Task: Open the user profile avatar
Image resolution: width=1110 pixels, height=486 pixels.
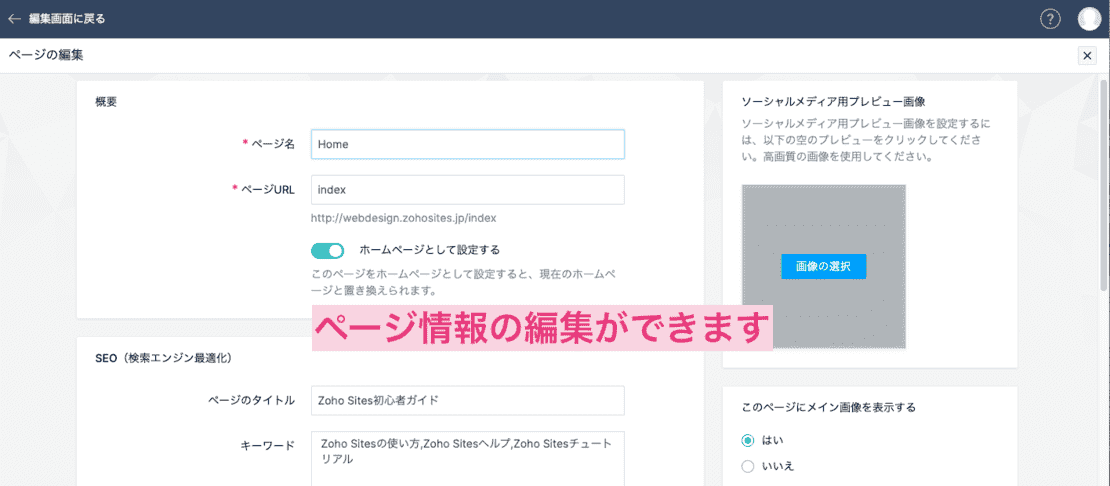Action: pos(1089,19)
